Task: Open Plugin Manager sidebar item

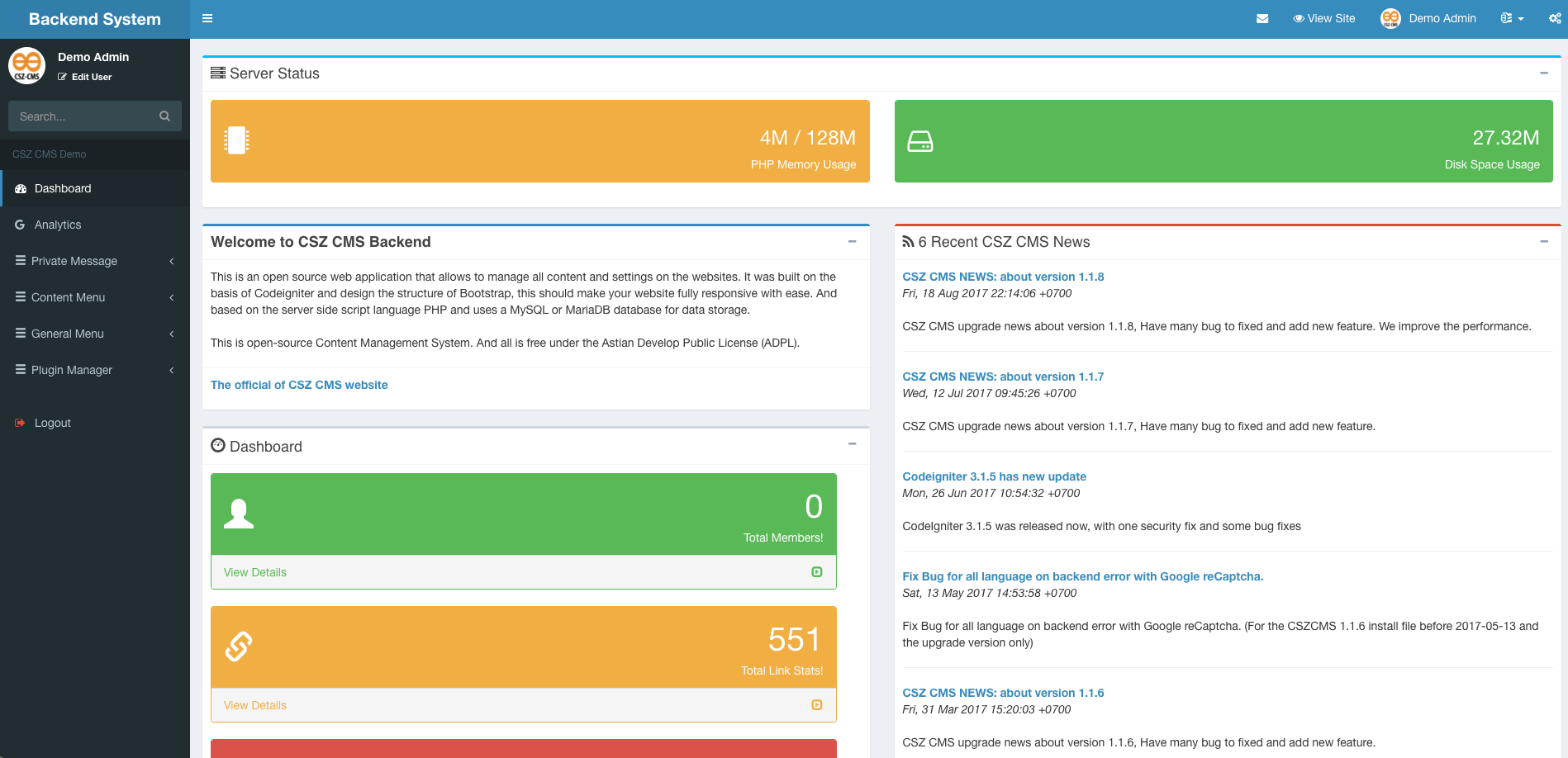Action: point(95,370)
